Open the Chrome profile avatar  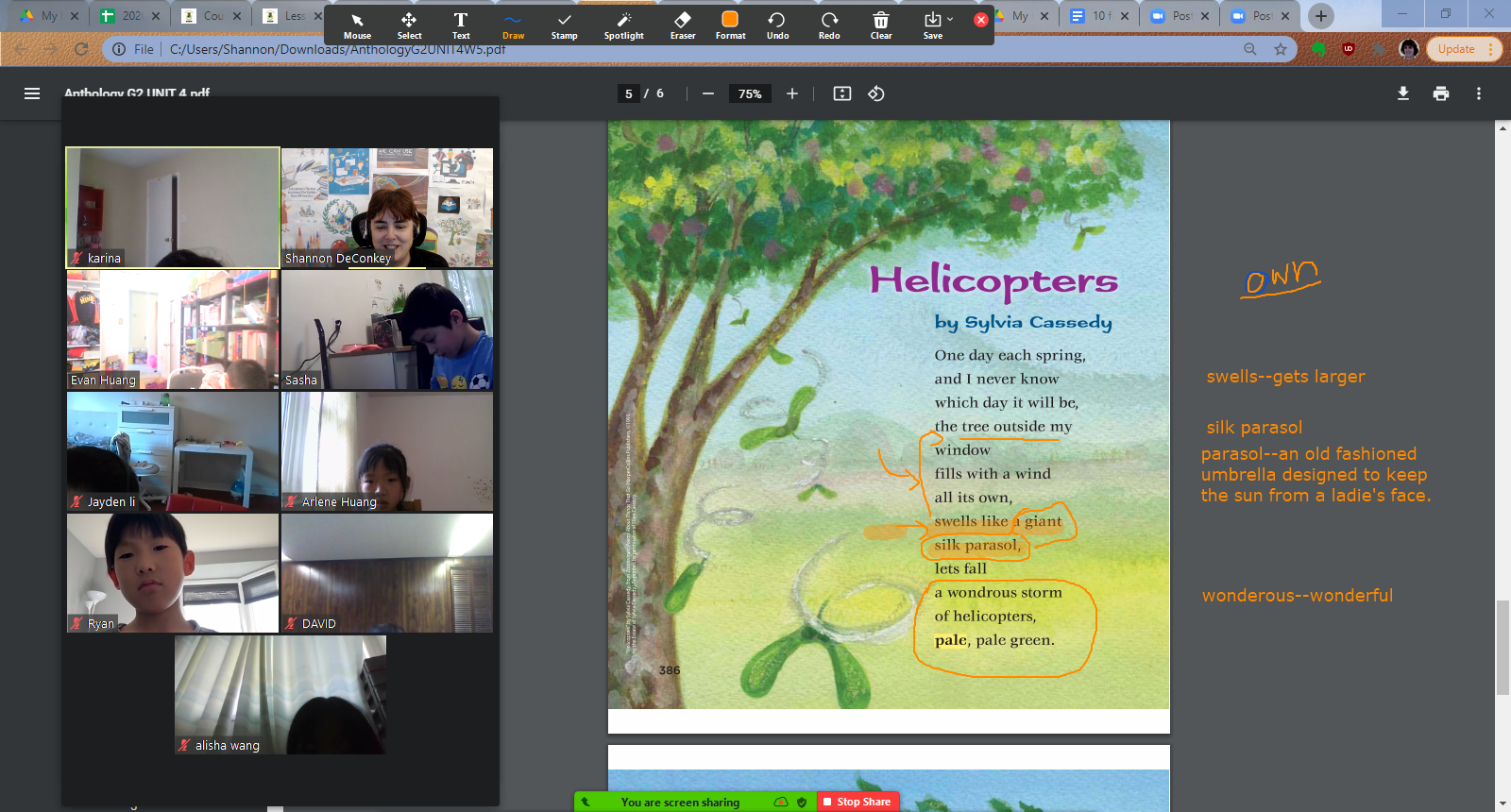[x=1409, y=49]
